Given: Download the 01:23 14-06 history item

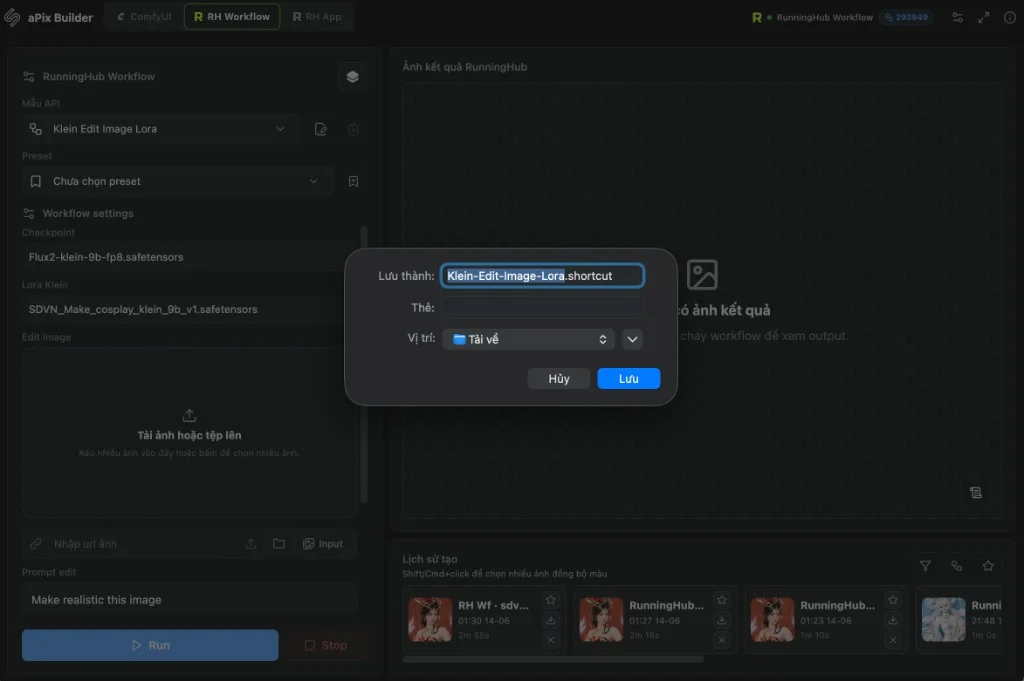Looking at the screenshot, I should point(893,620).
